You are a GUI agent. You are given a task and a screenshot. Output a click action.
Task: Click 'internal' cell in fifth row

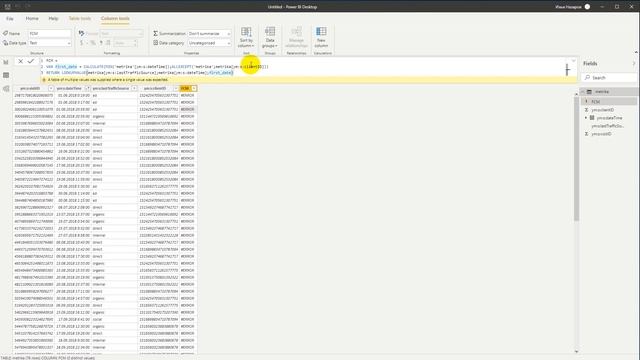pyautogui.click(x=114, y=123)
